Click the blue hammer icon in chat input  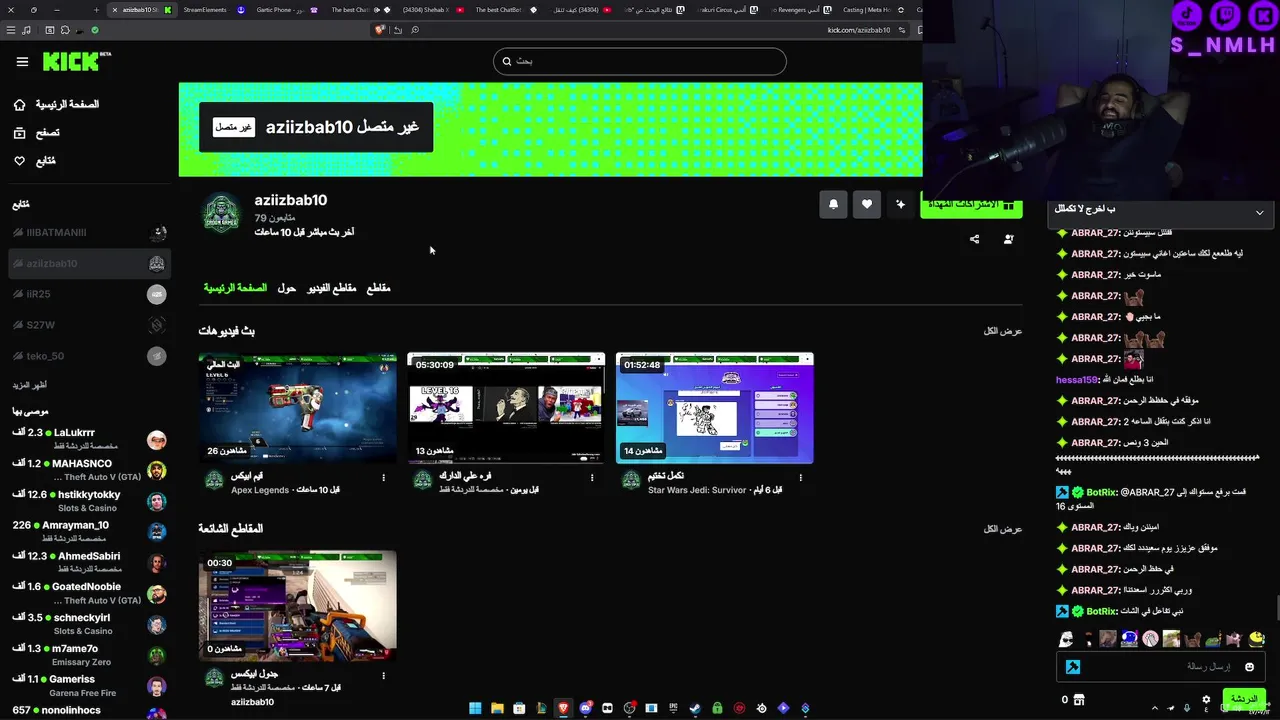tap(1072, 667)
